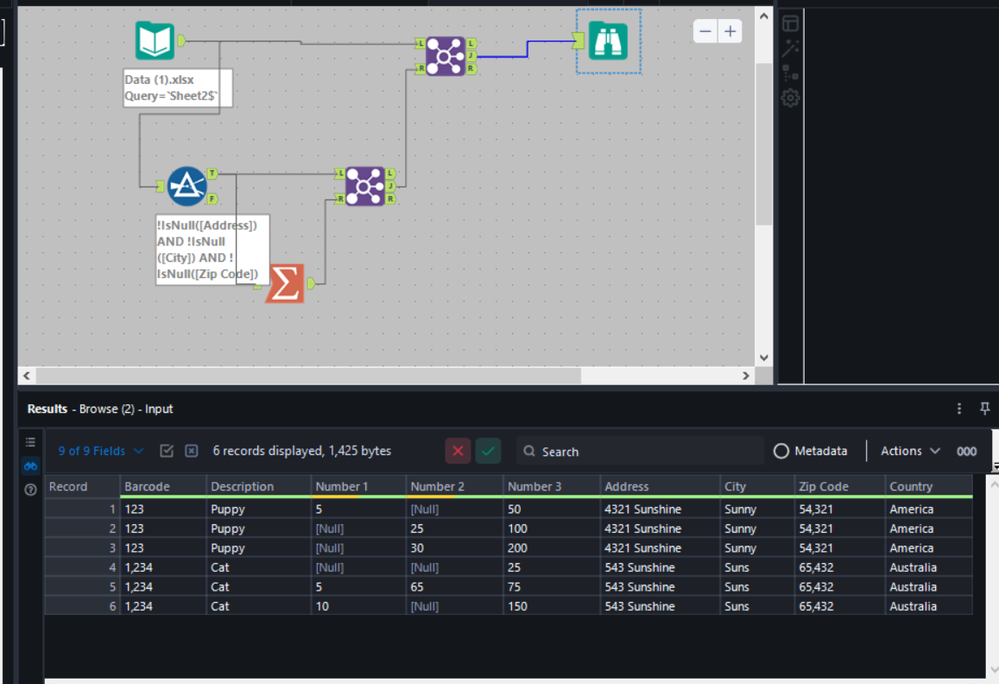Click the help question icon in Results
The image size is (999, 684).
[x=31, y=490]
